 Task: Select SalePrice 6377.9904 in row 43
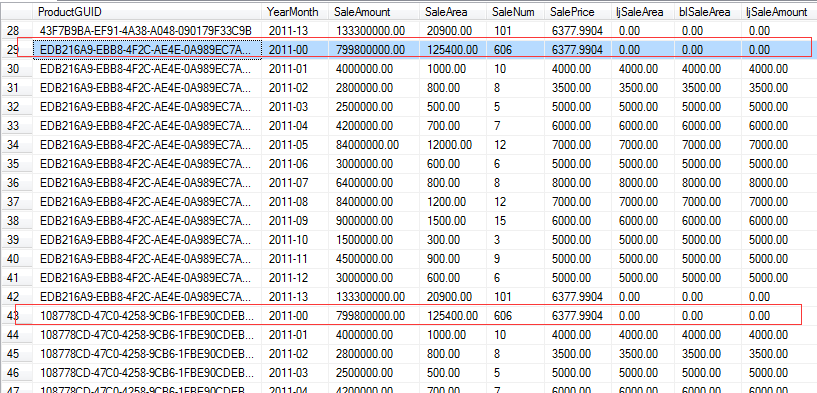[x=579, y=316]
